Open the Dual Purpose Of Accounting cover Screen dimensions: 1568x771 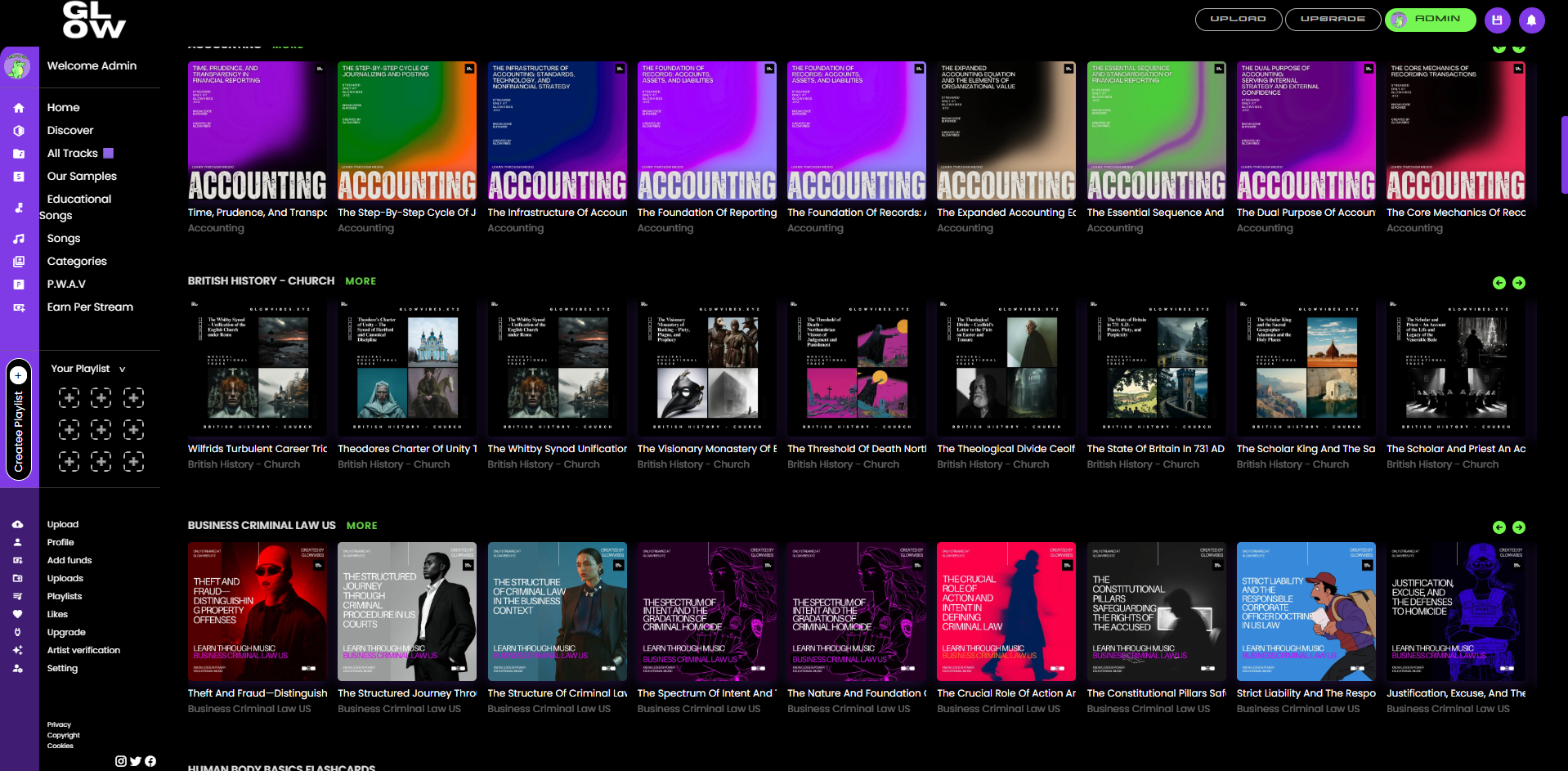(1306, 131)
